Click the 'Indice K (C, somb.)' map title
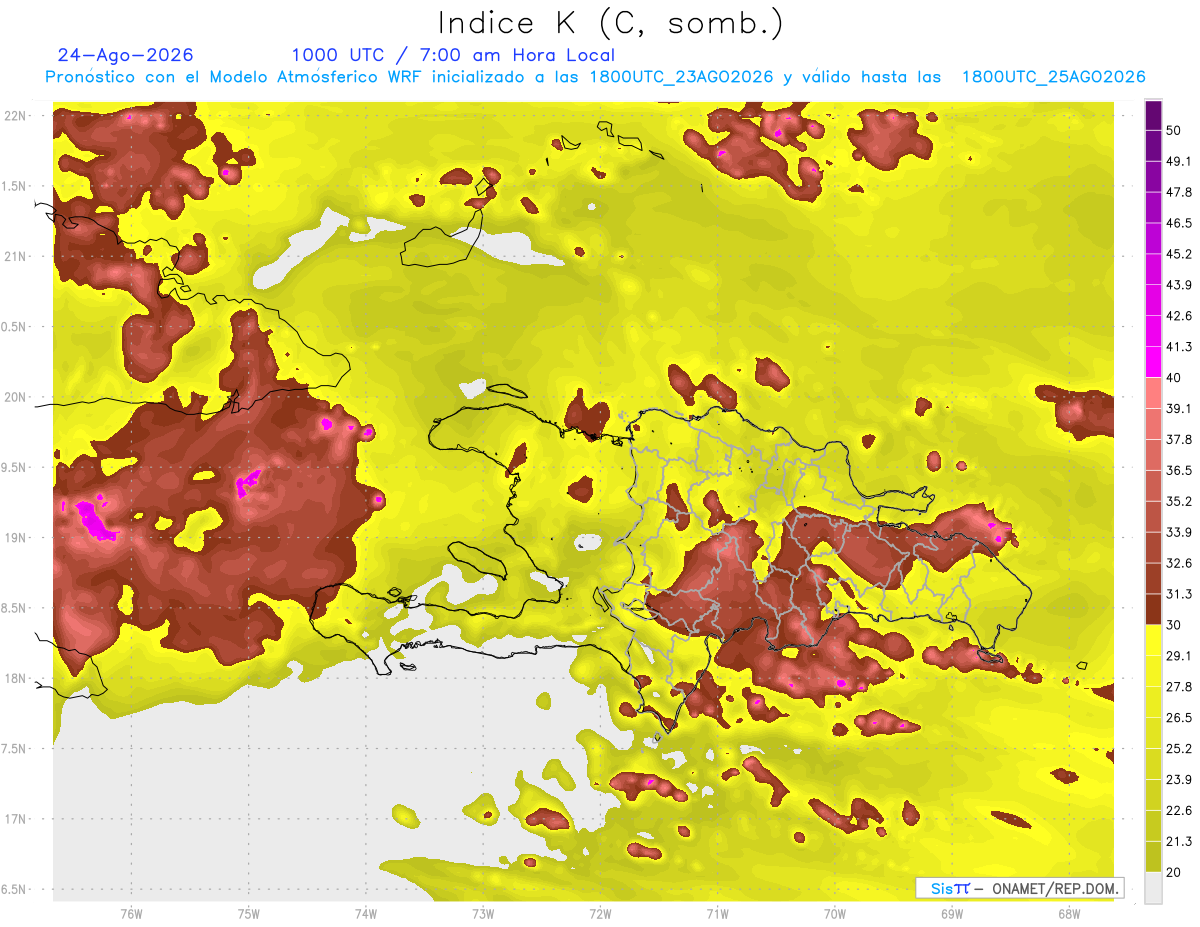The image size is (1200, 927). 611,23
